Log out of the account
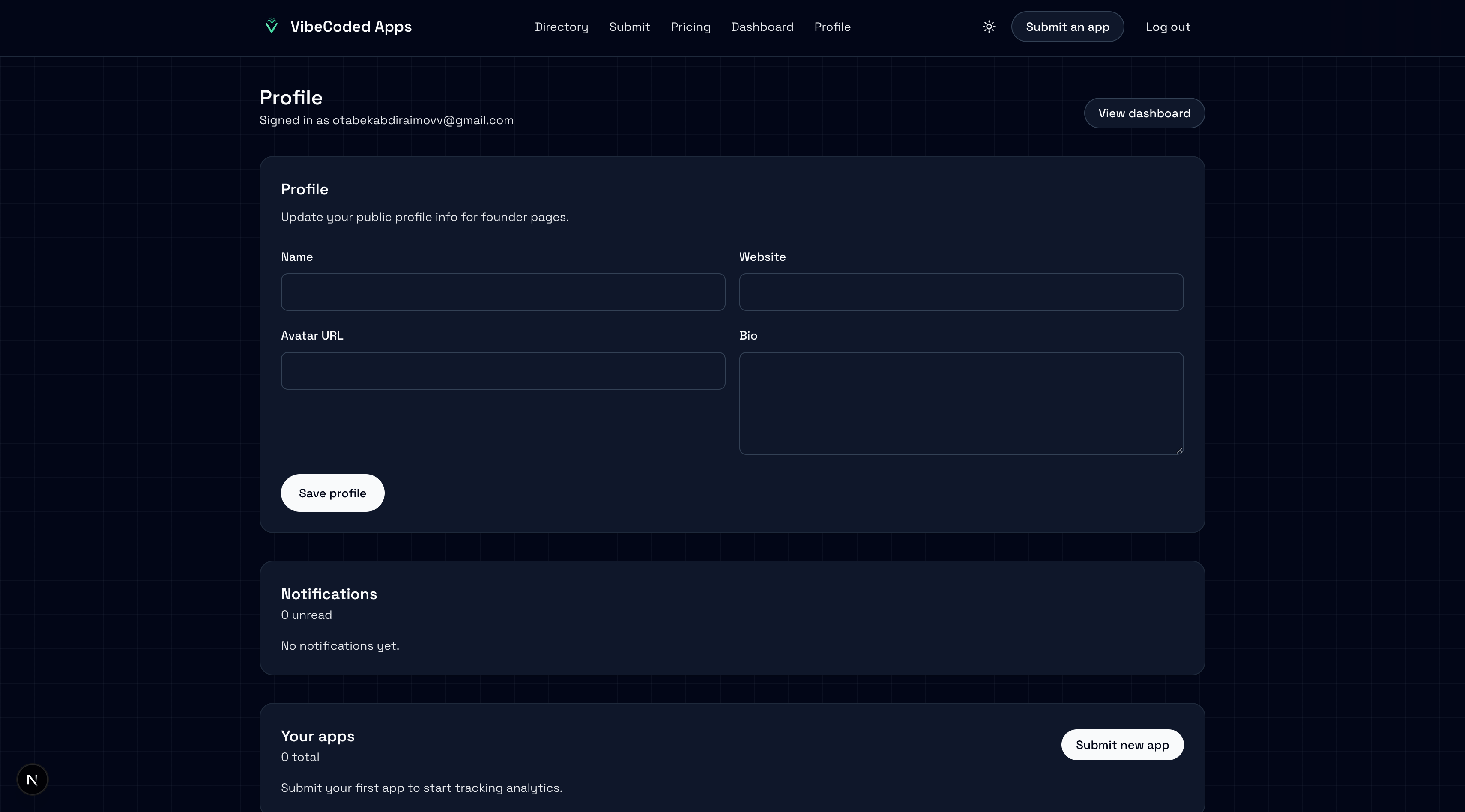 tap(1168, 27)
